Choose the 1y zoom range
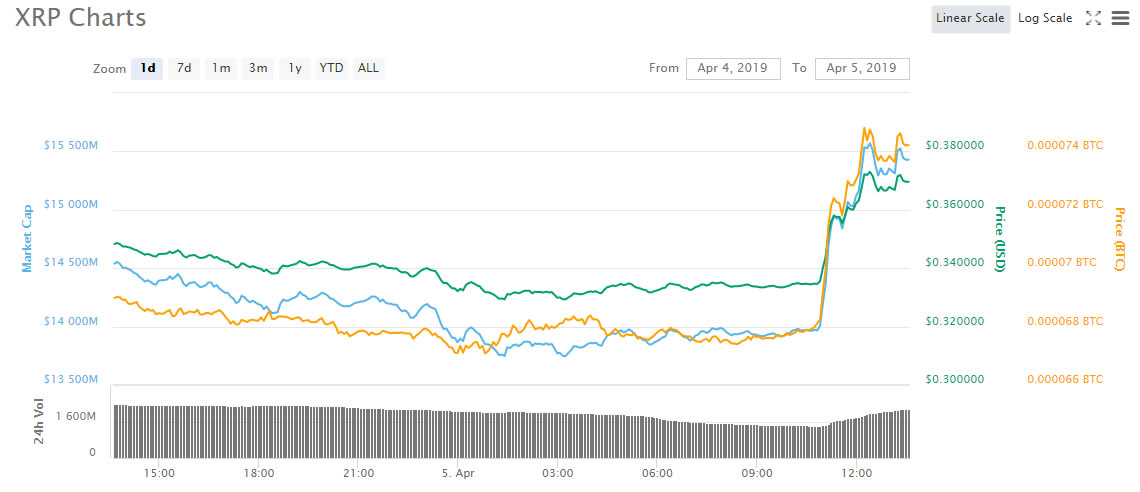The height and width of the screenshot is (492, 1140). [x=295, y=68]
